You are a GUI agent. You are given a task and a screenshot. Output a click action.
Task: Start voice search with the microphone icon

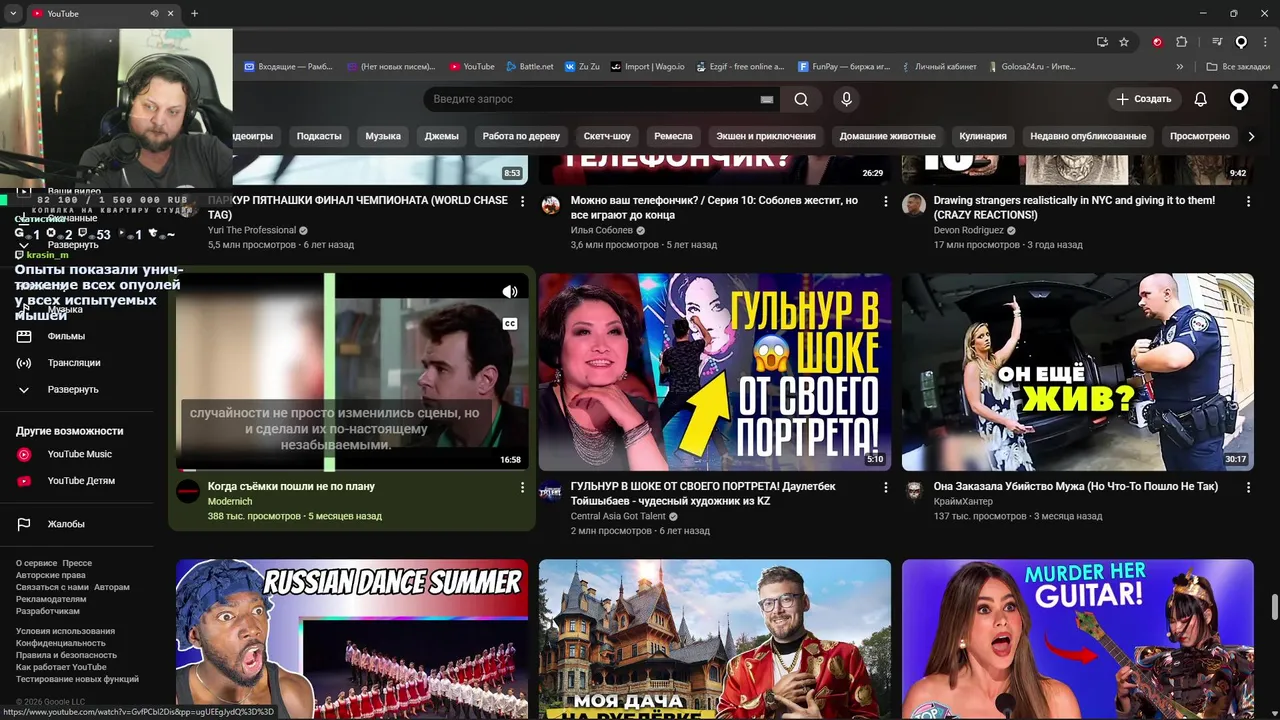point(846,99)
